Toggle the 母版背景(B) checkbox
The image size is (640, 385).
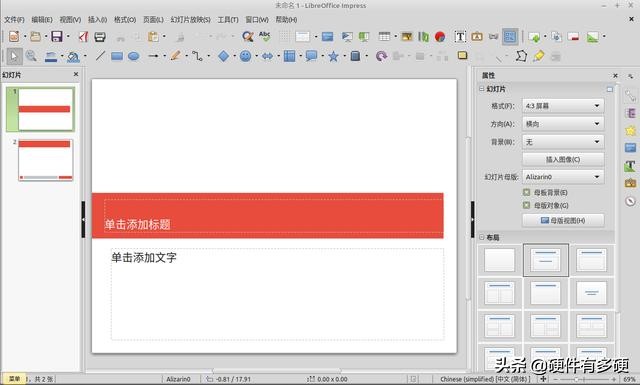pyautogui.click(x=527, y=192)
